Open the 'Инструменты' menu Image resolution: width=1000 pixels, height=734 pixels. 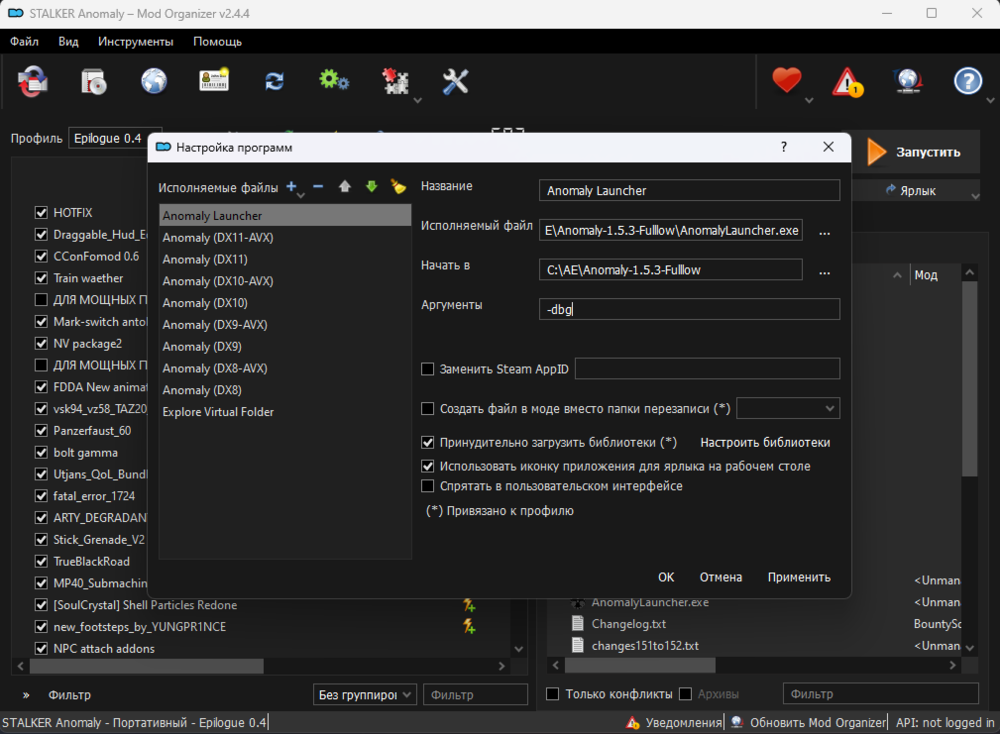point(135,42)
